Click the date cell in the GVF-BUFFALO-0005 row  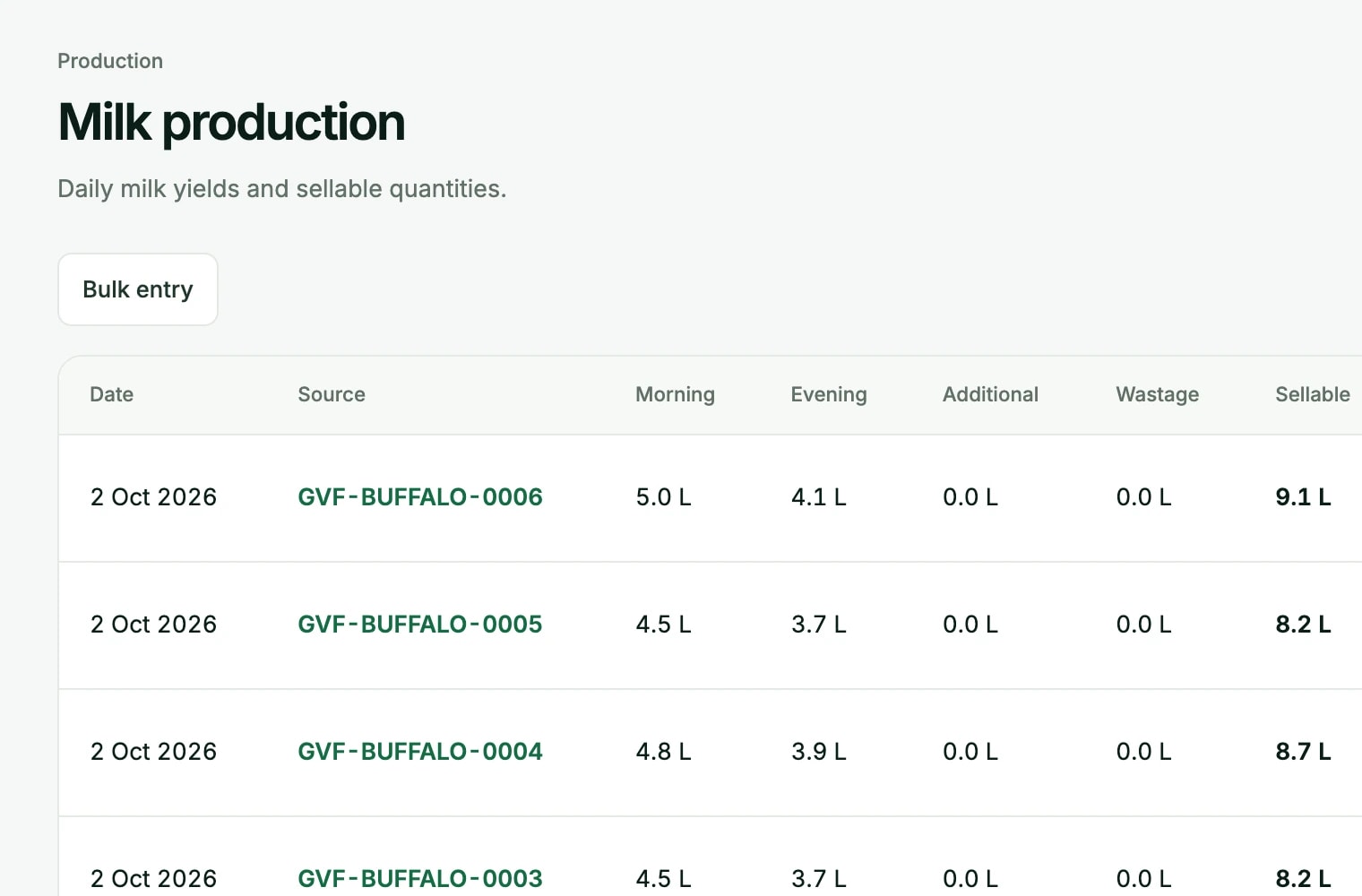click(x=153, y=625)
